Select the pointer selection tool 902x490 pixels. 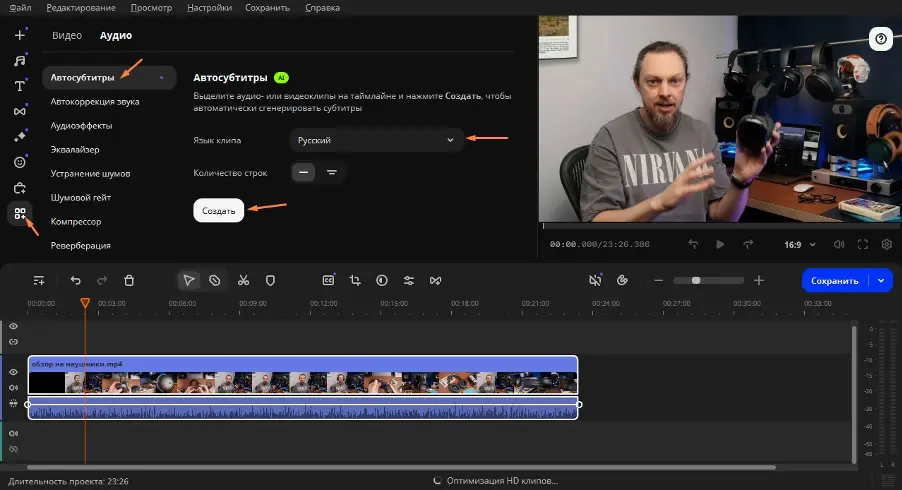point(189,281)
